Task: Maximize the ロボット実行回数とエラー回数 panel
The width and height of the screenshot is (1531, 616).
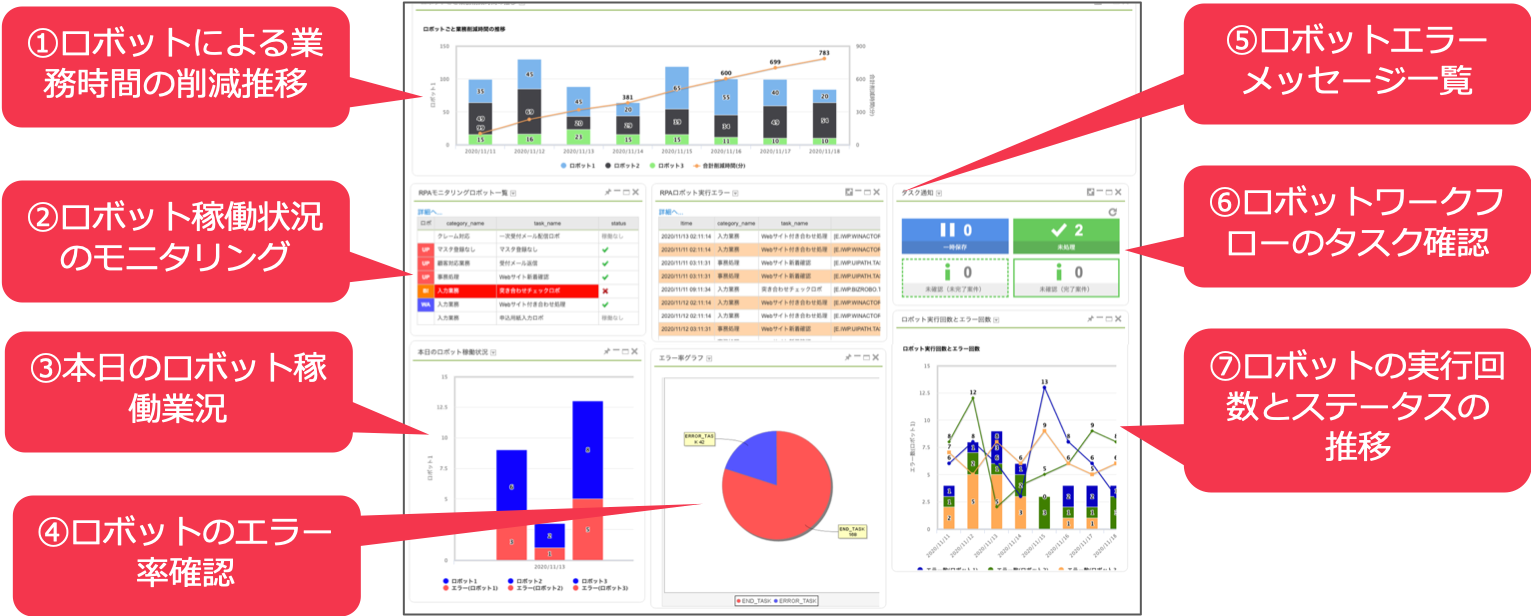Action: point(1108,319)
